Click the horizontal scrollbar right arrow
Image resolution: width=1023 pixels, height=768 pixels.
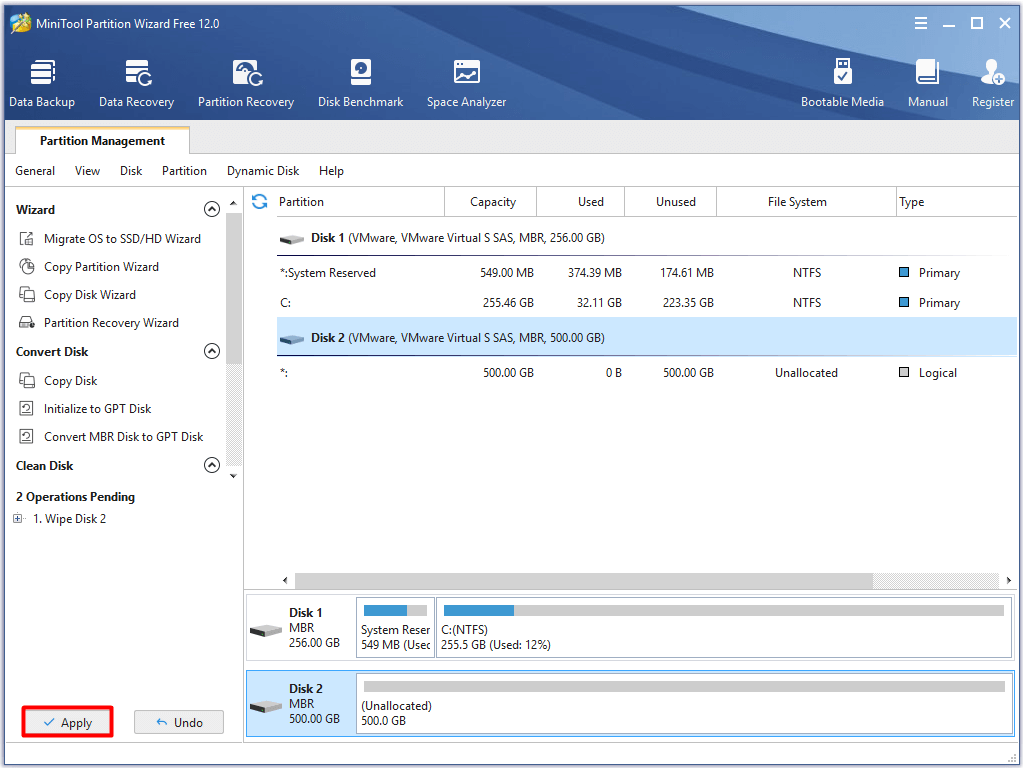click(x=1009, y=580)
